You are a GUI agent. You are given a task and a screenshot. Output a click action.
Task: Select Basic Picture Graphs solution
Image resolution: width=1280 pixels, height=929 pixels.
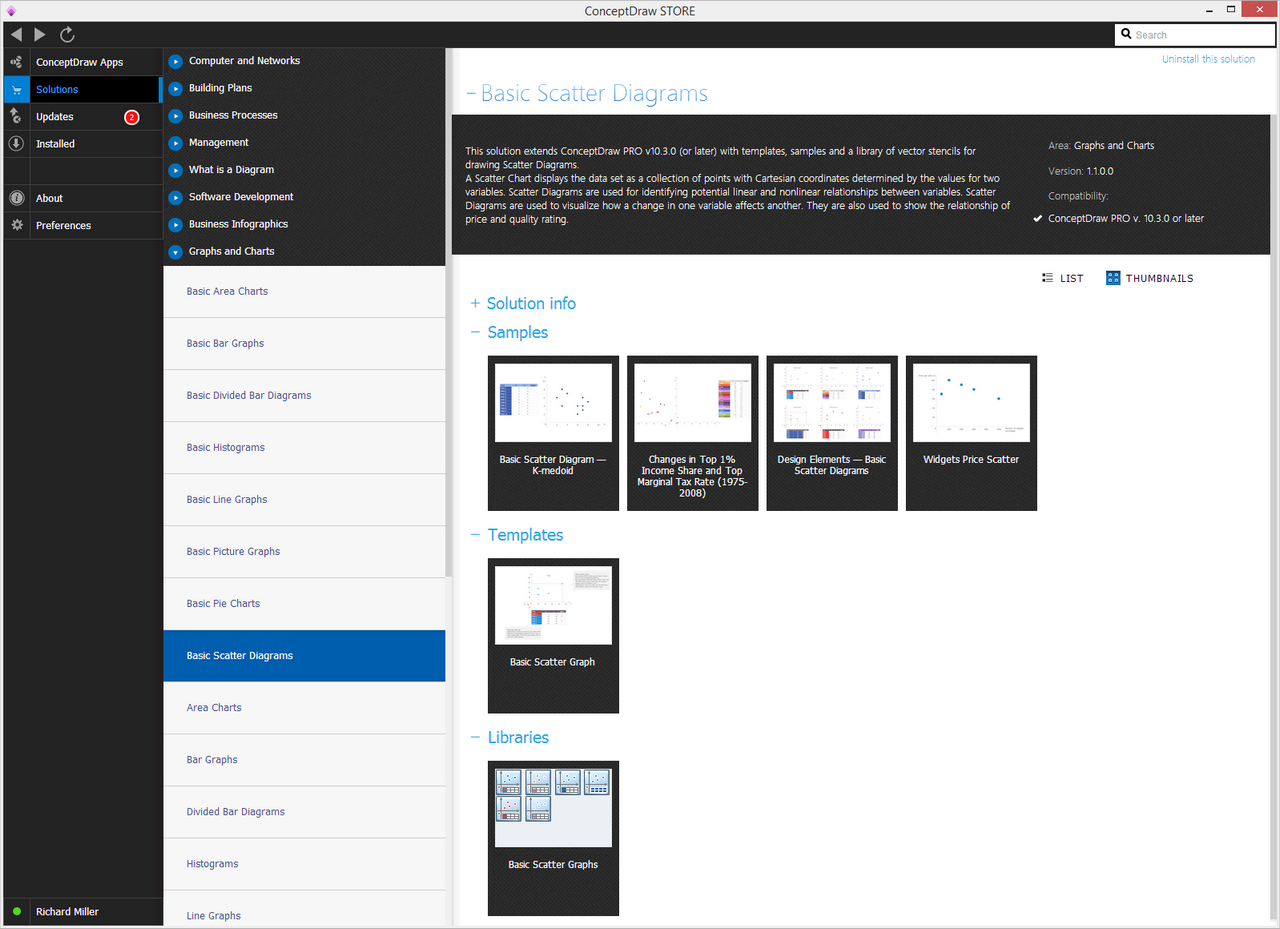coord(304,552)
